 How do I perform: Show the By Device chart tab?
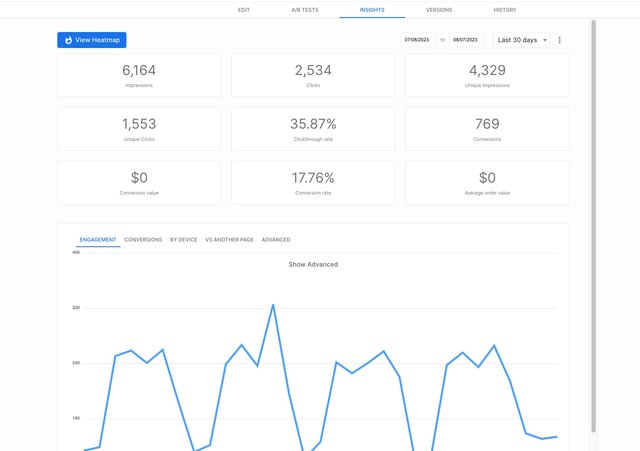183,240
